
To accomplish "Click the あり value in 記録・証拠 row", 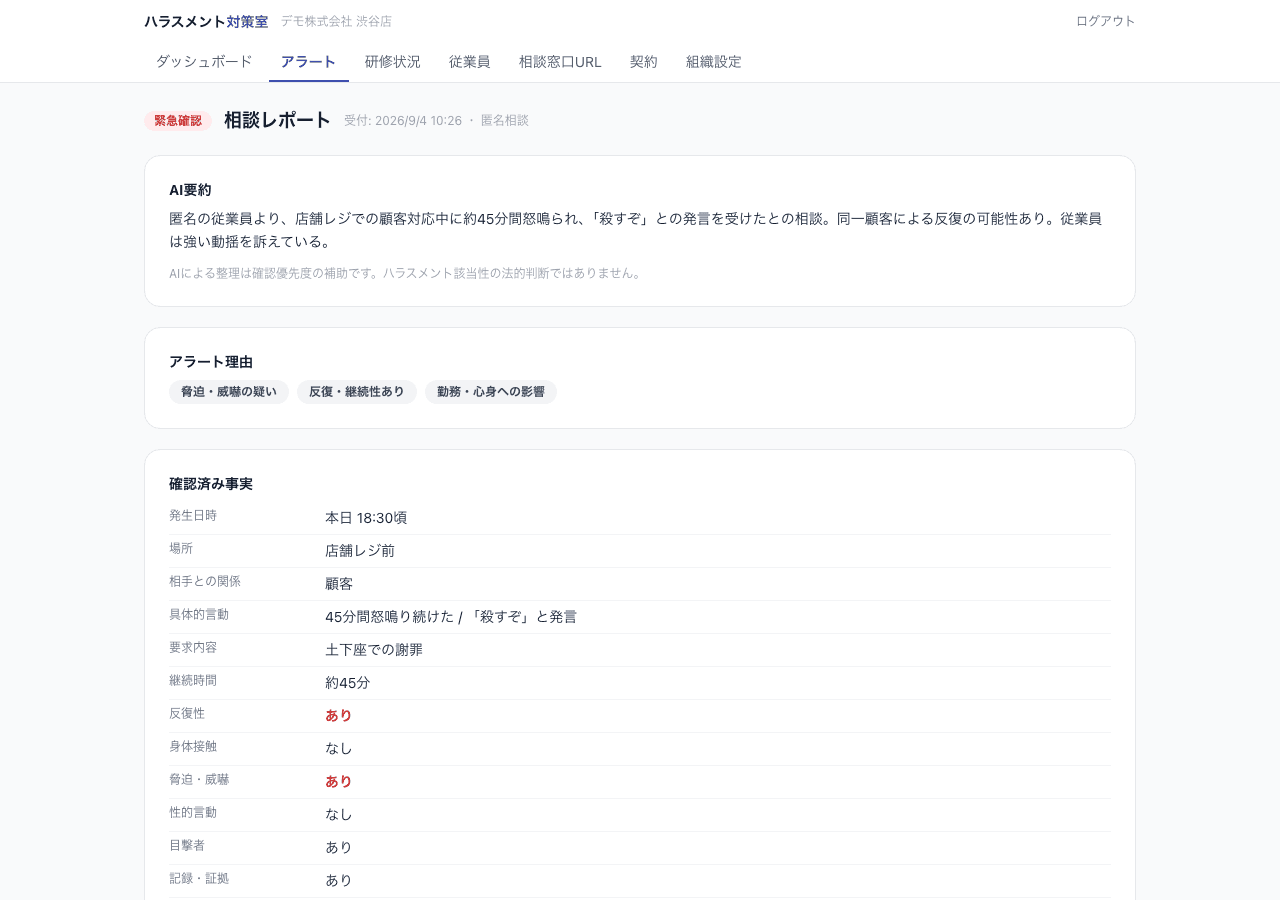I will coord(339,880).
